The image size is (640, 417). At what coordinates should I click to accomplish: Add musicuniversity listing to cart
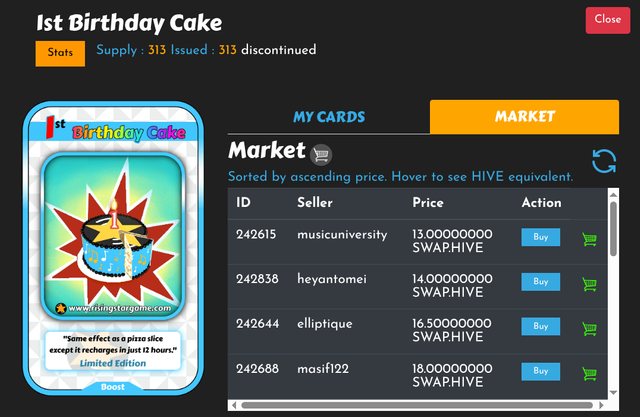point(589,239)
